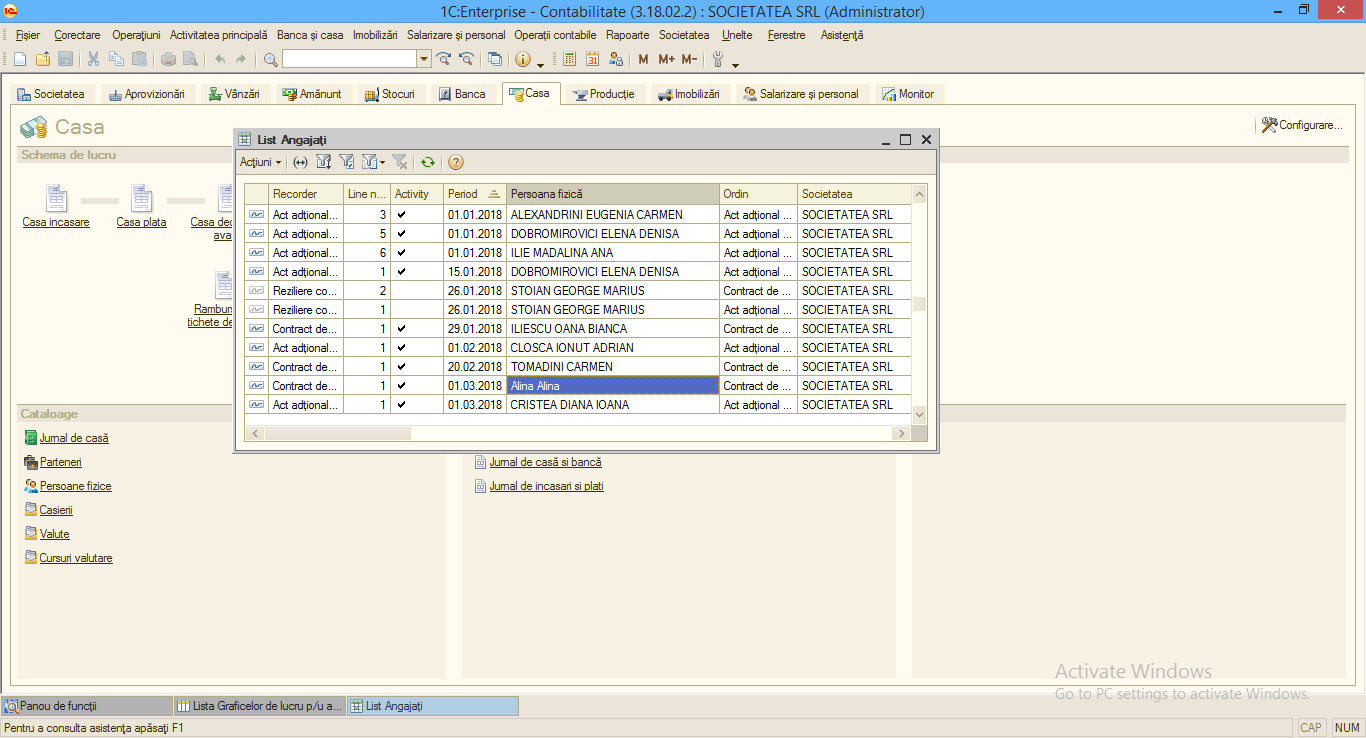The height and width of the screenshot is (738, 1366).
Task: Expand the Acțiuni dropdown menu
Action: point(261,162)
